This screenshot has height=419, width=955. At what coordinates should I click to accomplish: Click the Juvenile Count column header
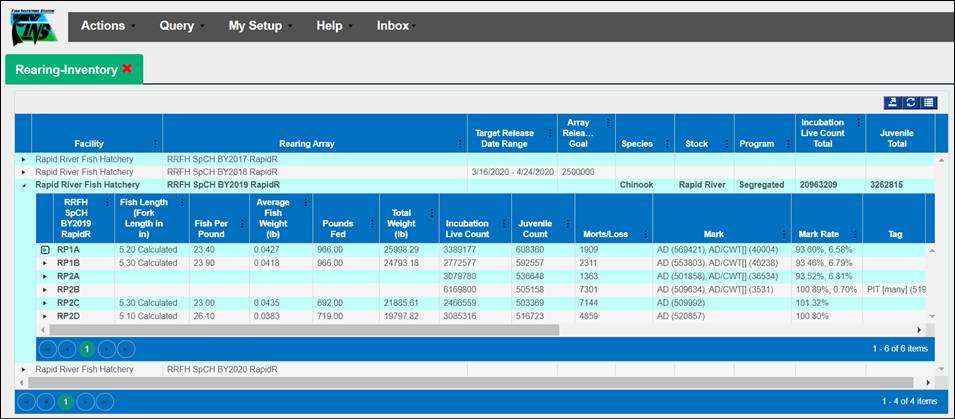point(536,228)
